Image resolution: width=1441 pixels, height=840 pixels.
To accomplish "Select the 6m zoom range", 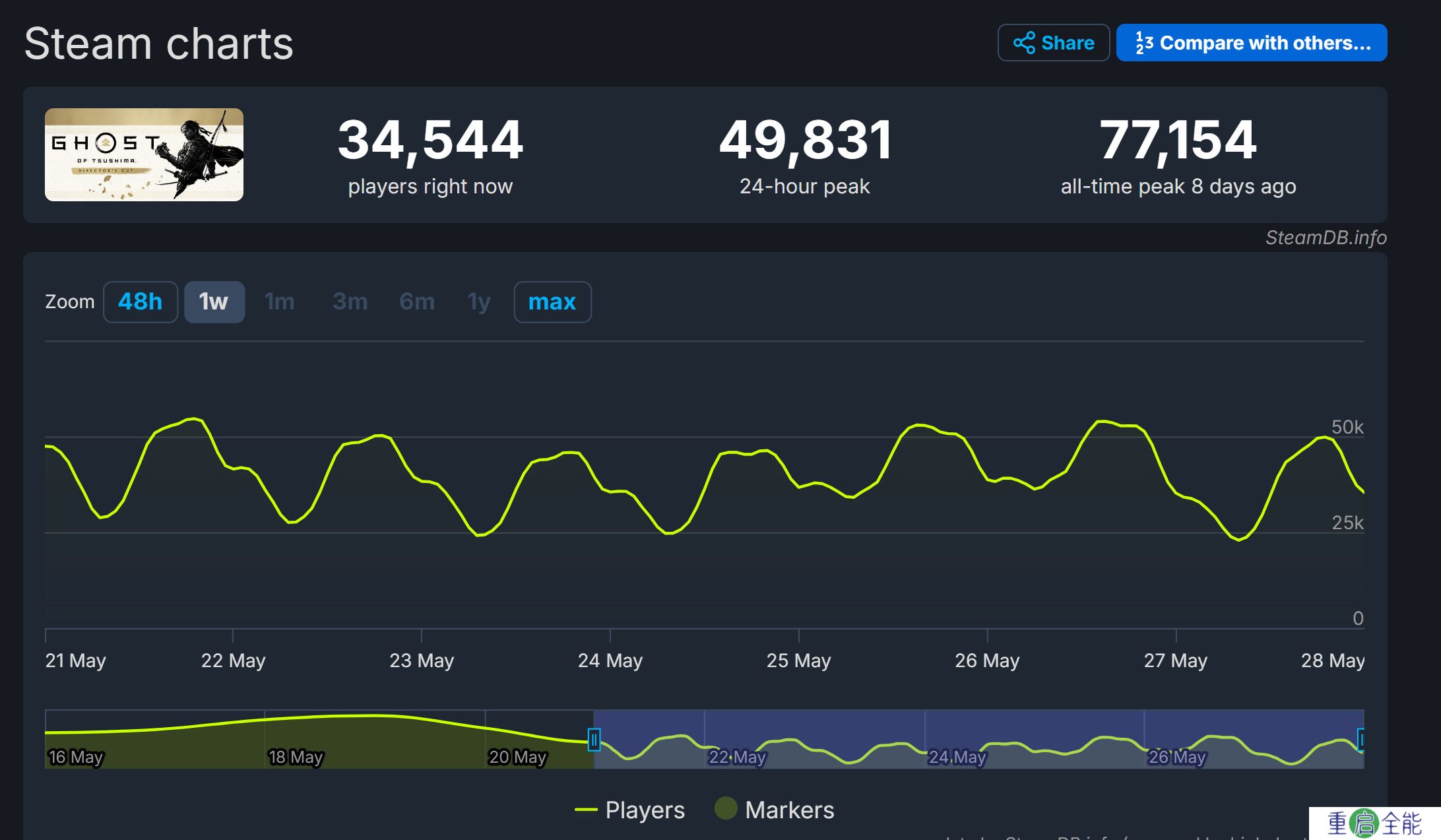I will pyautogui.click(x=417, y=302).
